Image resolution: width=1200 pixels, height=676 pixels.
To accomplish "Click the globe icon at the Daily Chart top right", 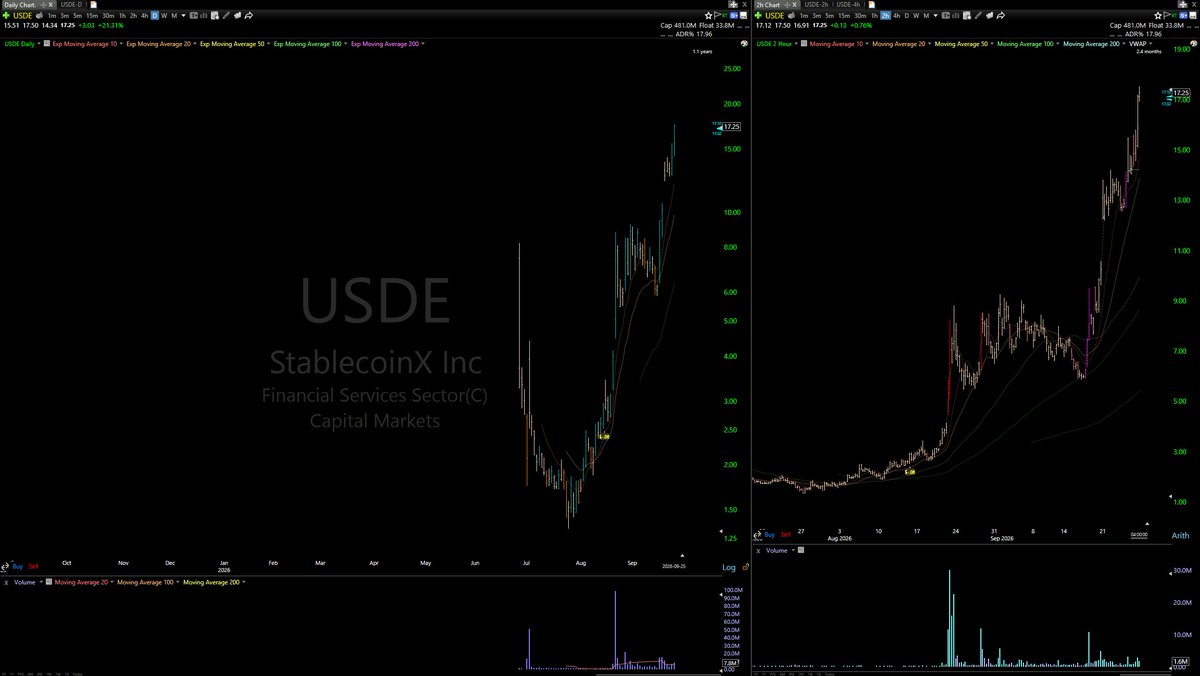I will point(743,44).
